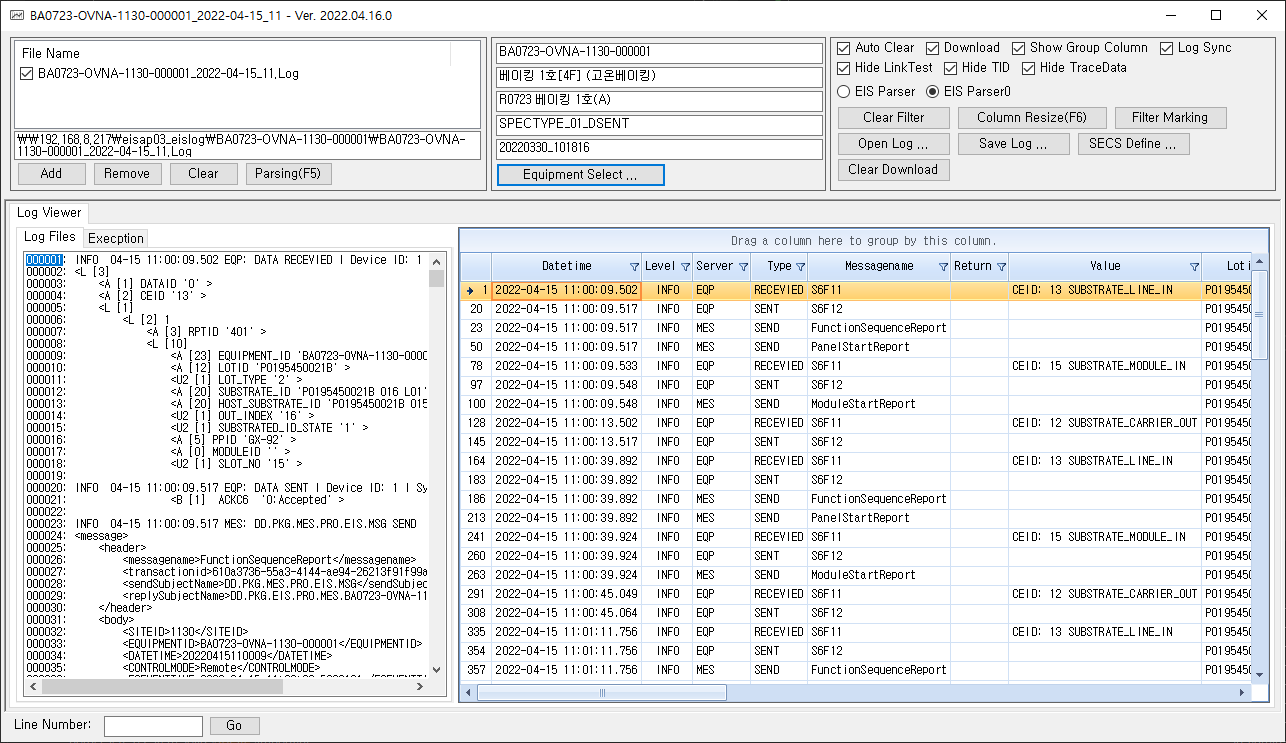Click the Datetime column filter icon
Viewport: 1286px width, 743px height.
[x=634, y=267]
